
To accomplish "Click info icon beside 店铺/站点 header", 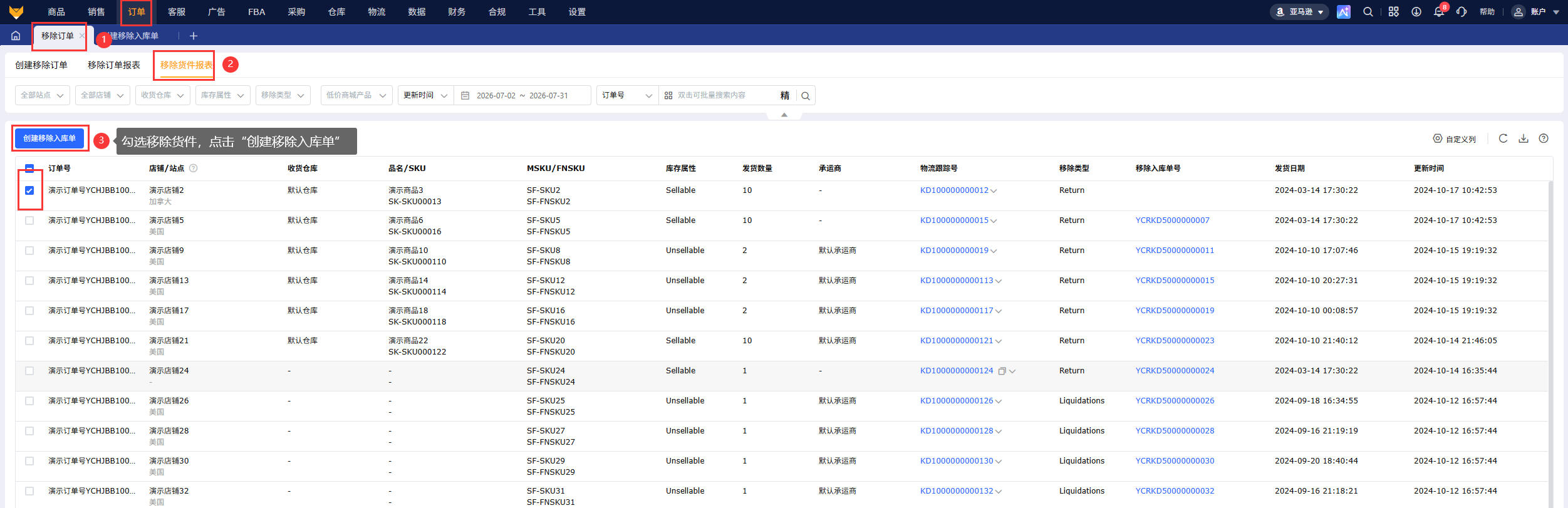I will [x=194, y=168].
